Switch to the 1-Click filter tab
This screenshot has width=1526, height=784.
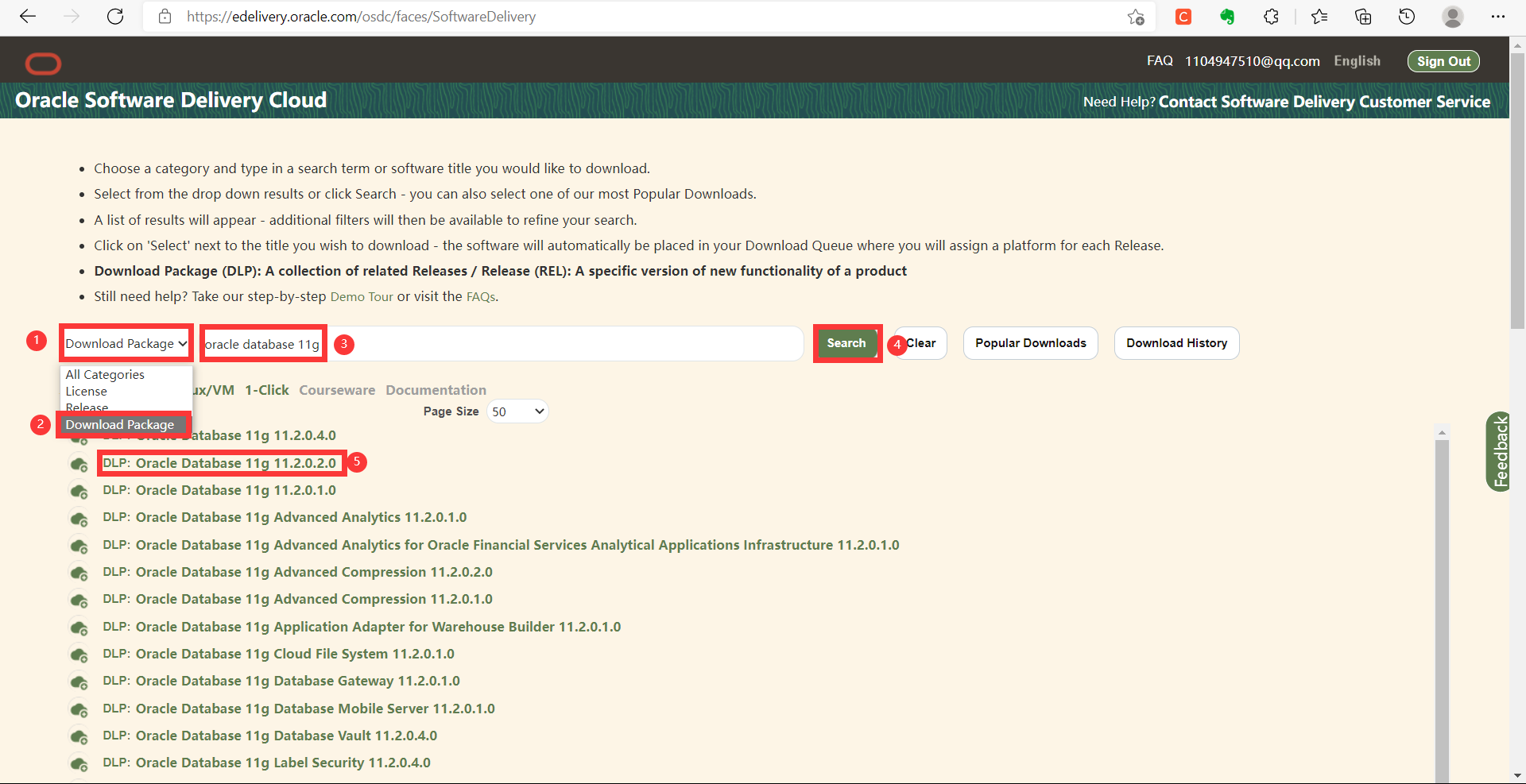[266, 390]
